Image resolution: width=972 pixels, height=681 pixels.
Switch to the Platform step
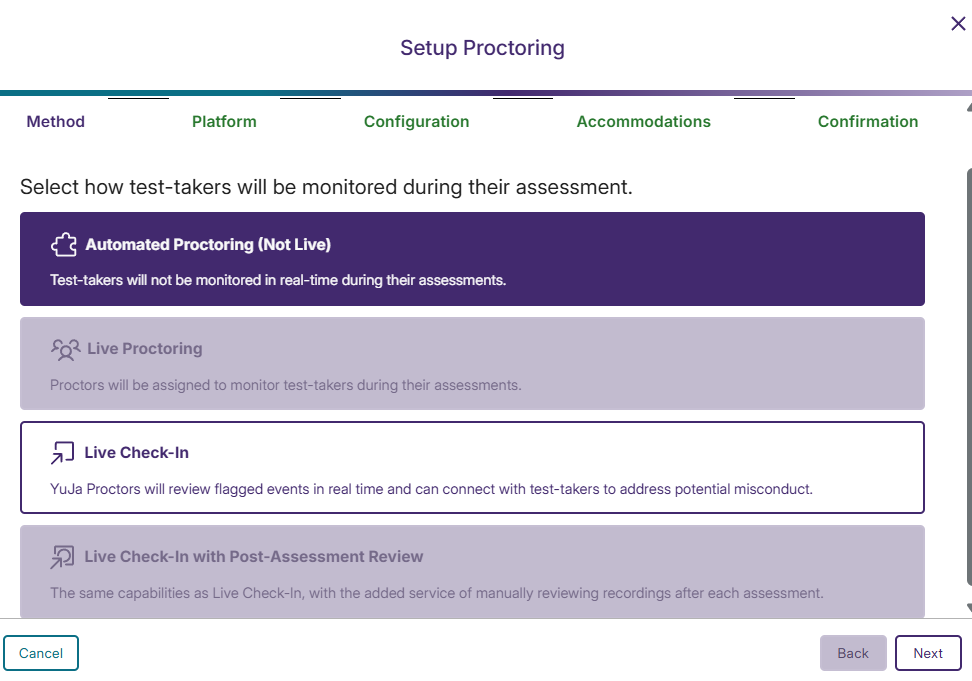pos(224,121)
